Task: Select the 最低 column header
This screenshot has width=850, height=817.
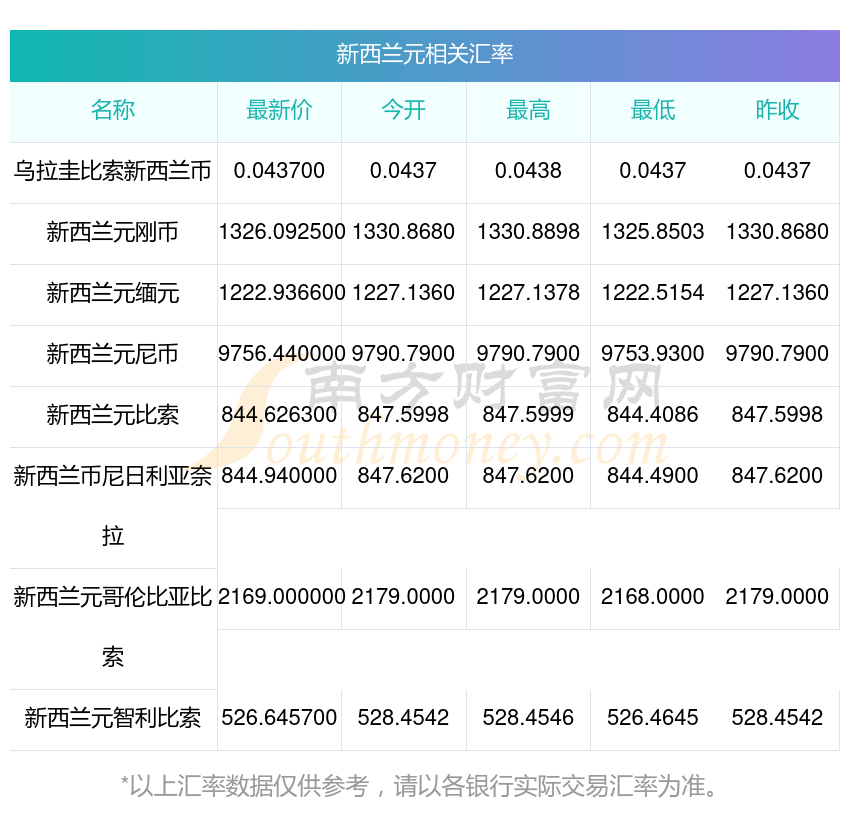Action: (x=652, y=110)
